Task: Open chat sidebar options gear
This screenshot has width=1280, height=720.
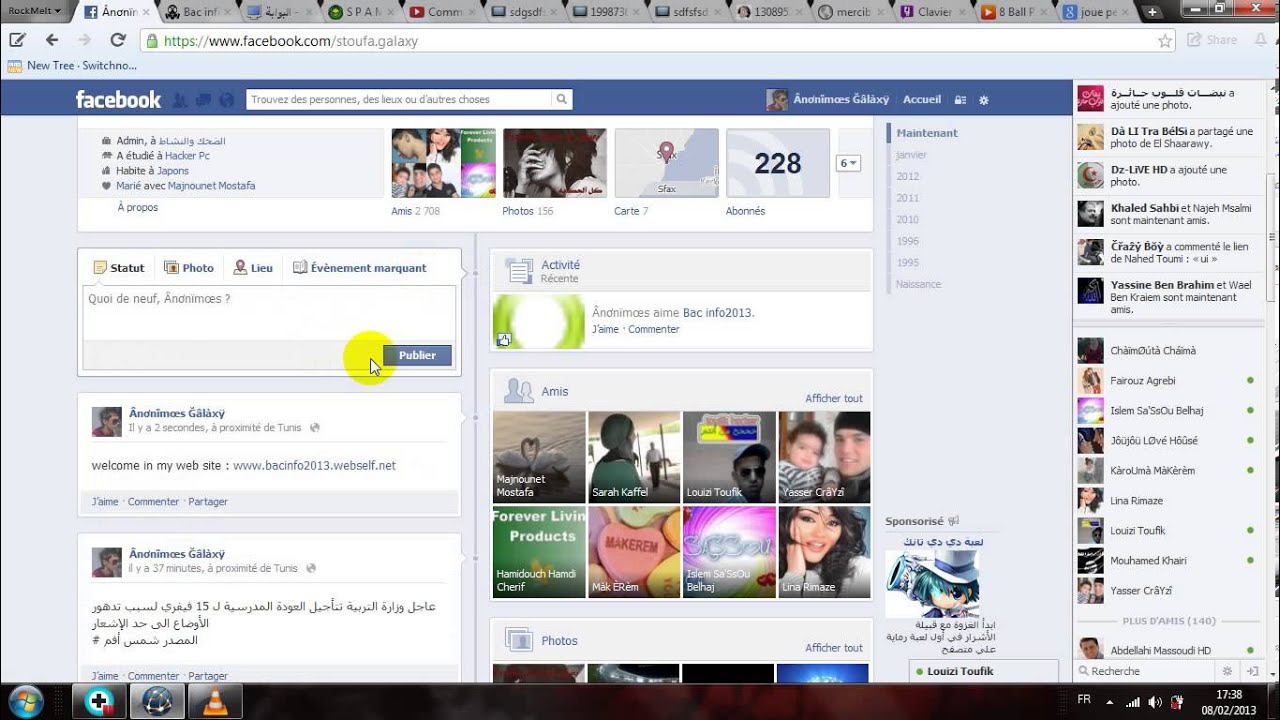Action: click(1228, 671)
